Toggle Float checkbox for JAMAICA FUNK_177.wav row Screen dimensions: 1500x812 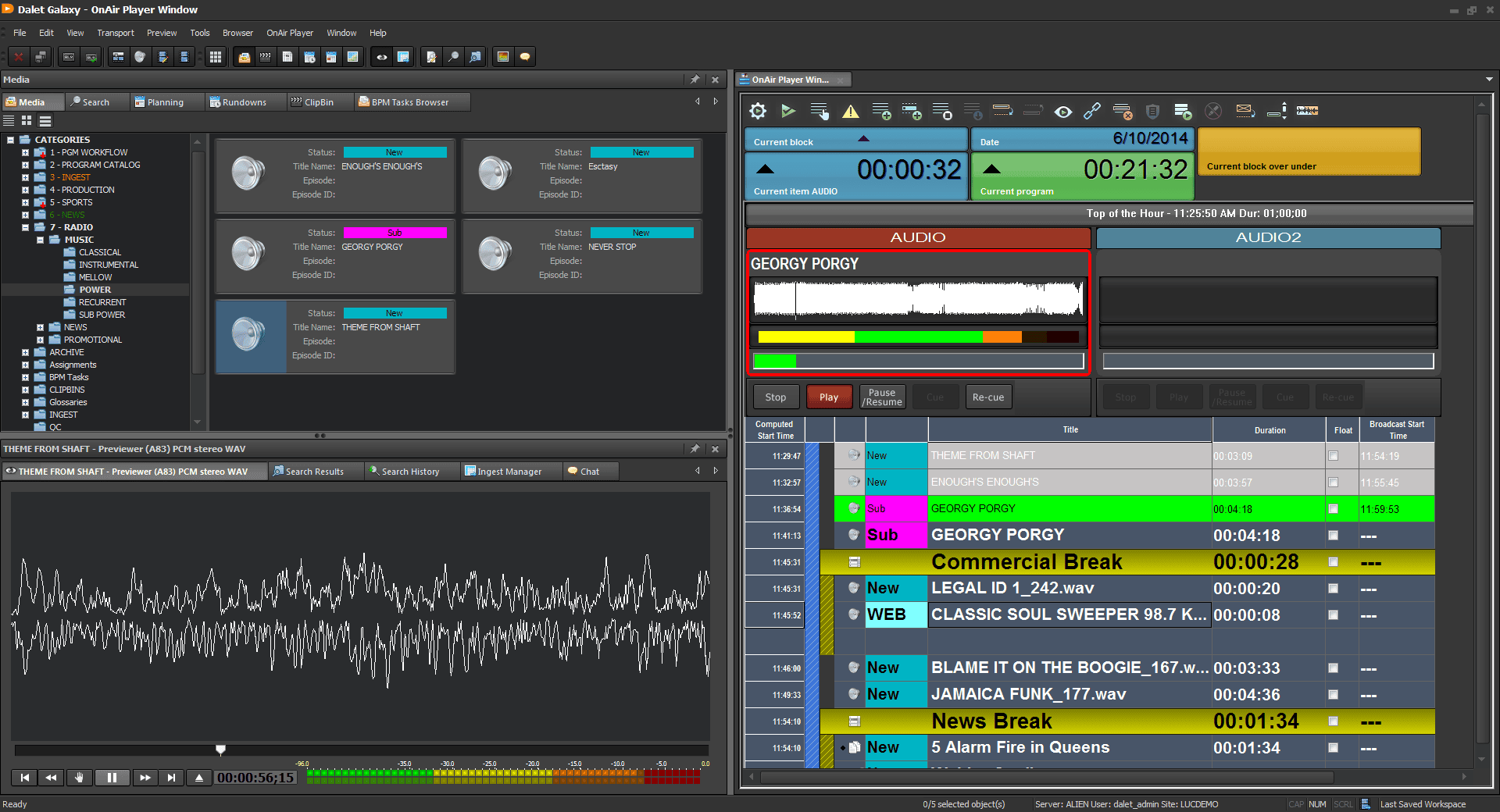[1333, 695]
